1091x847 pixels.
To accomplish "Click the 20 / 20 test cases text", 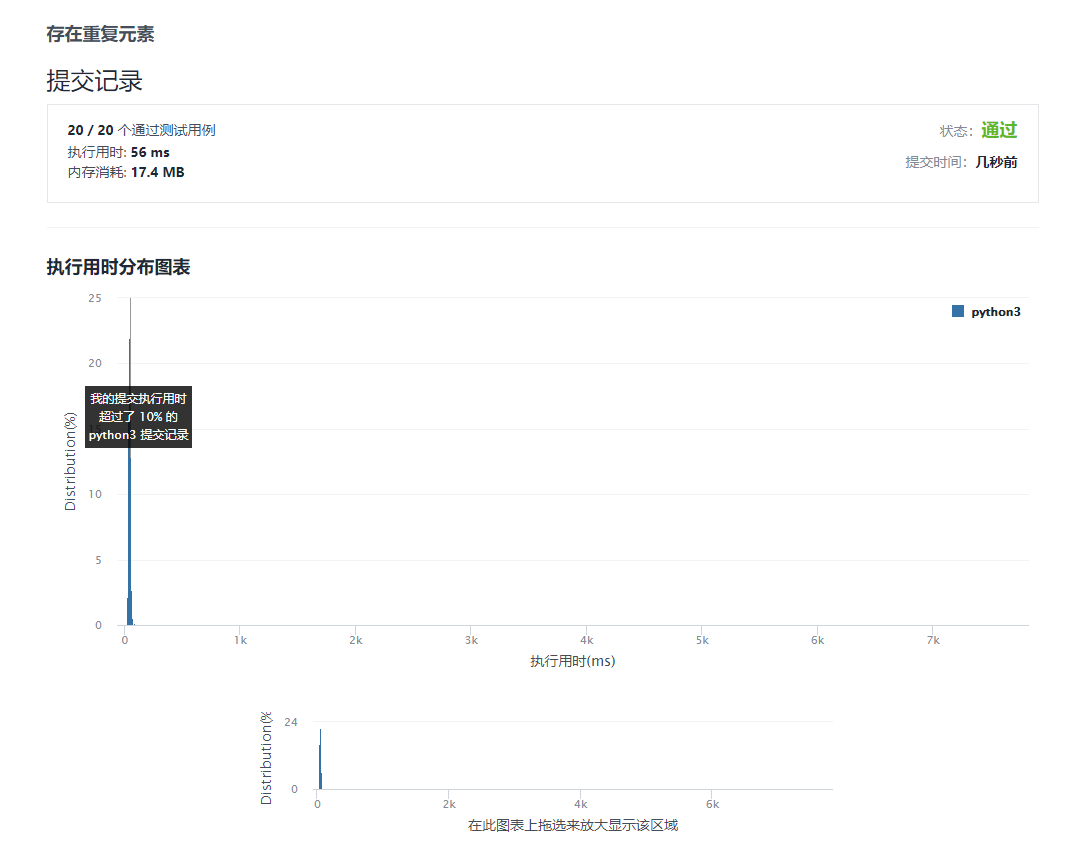I will tap(141, 130).
